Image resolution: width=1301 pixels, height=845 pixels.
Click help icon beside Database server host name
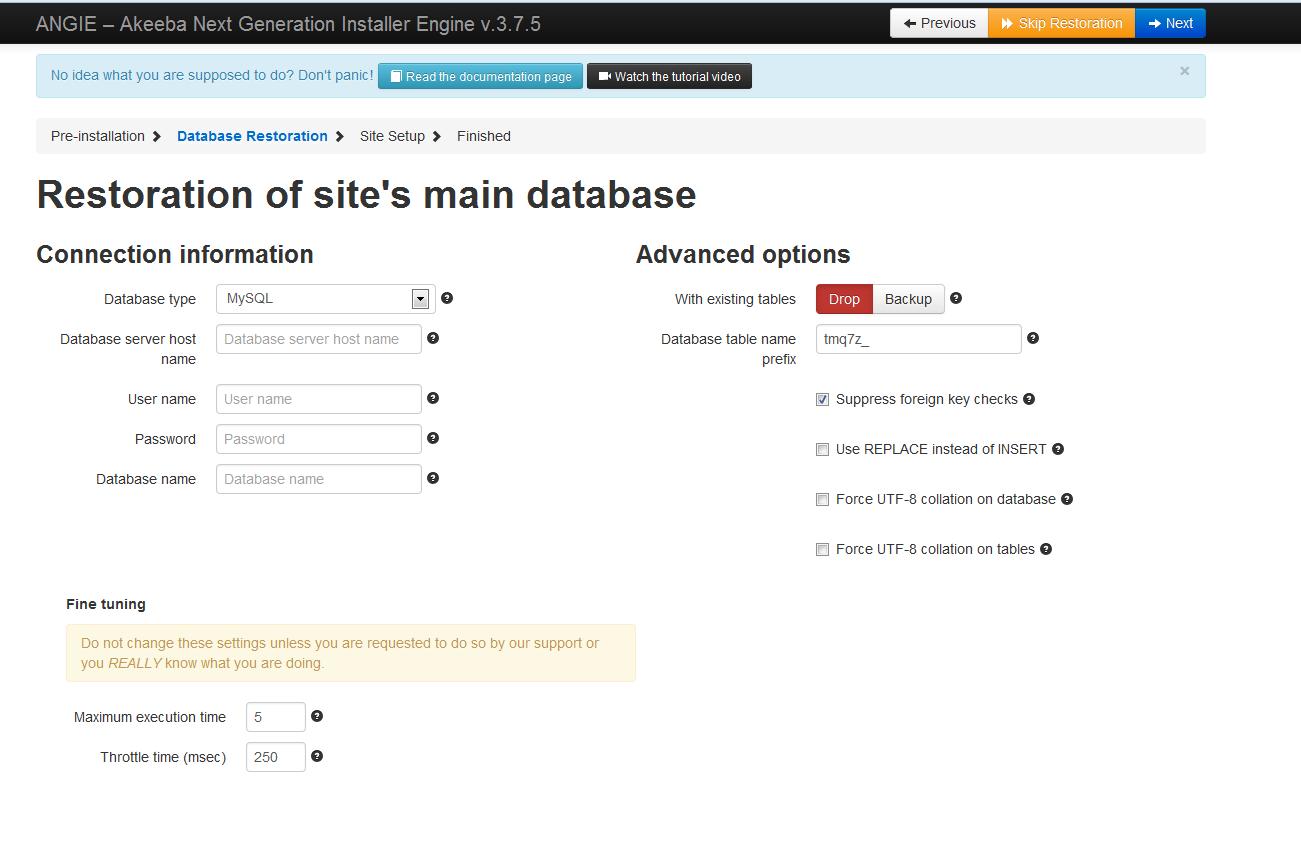(x=433, y=338)
